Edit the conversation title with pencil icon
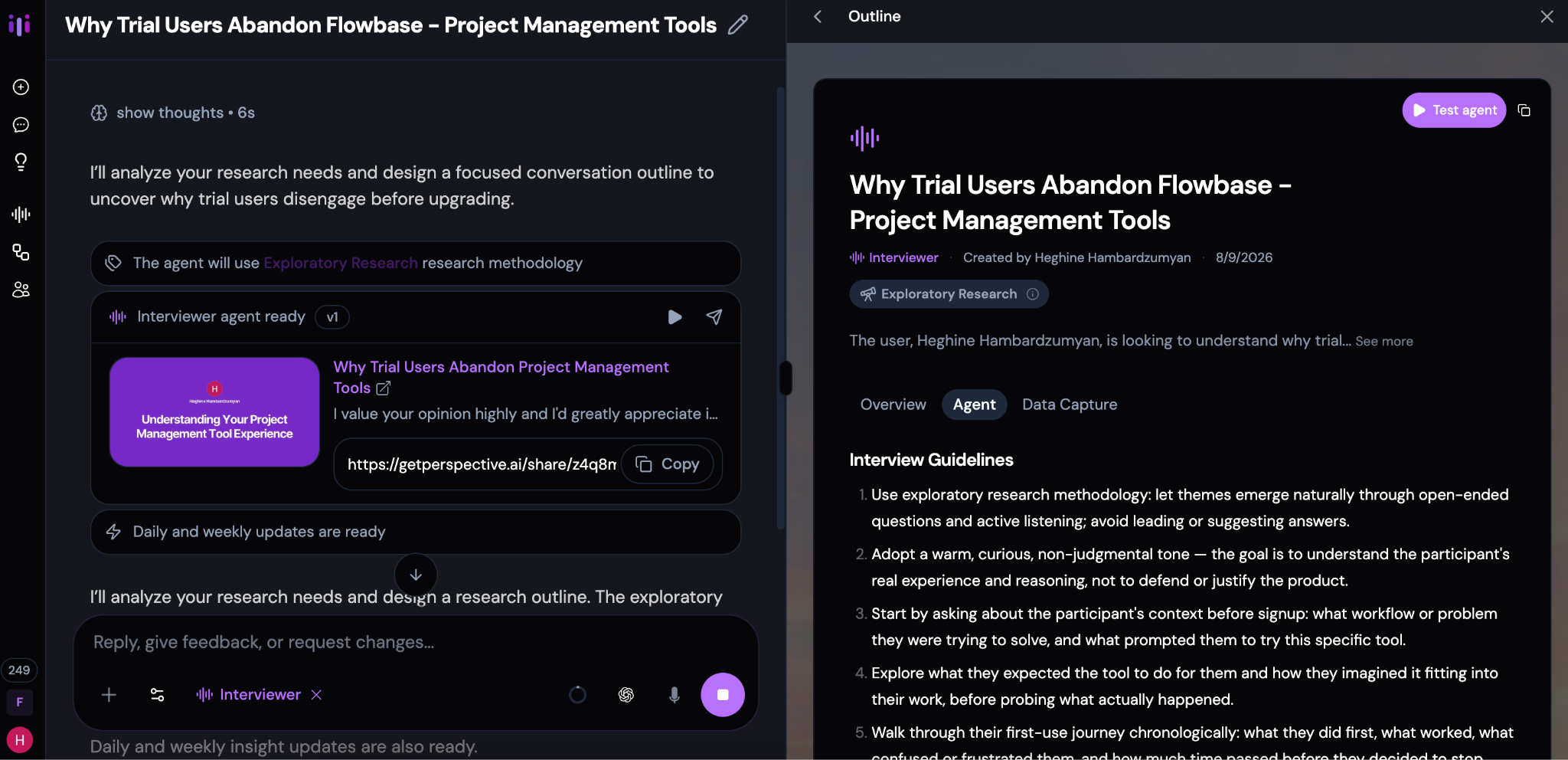1568x760 pixels. [737, 25]
